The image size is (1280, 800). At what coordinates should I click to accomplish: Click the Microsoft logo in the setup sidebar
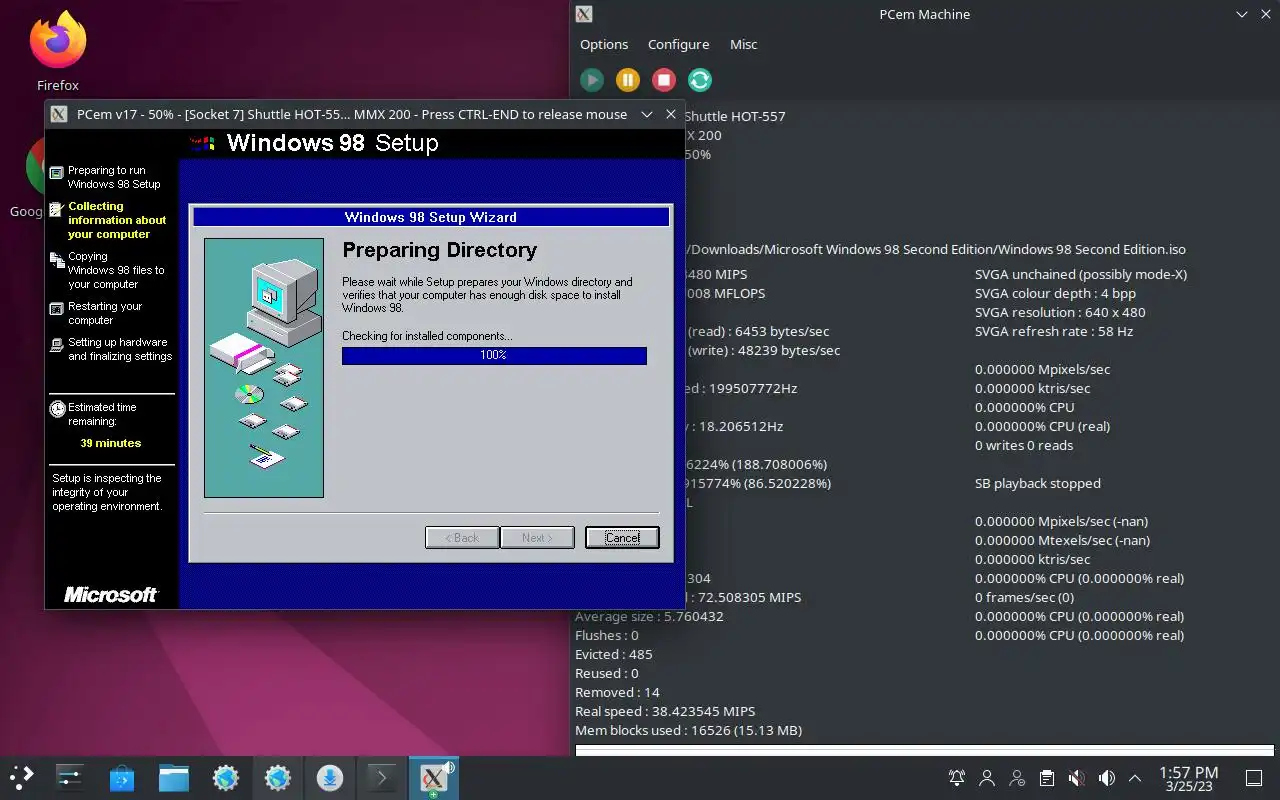click(x=111, y=595)
